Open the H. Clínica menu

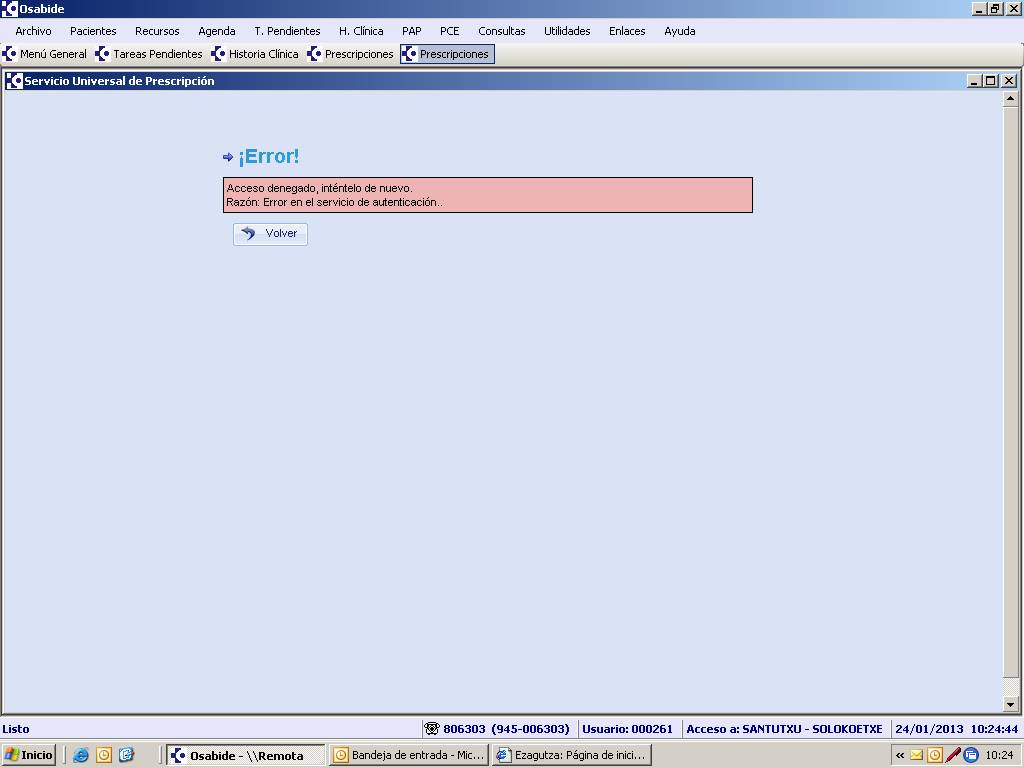click(x=361, y=31)
